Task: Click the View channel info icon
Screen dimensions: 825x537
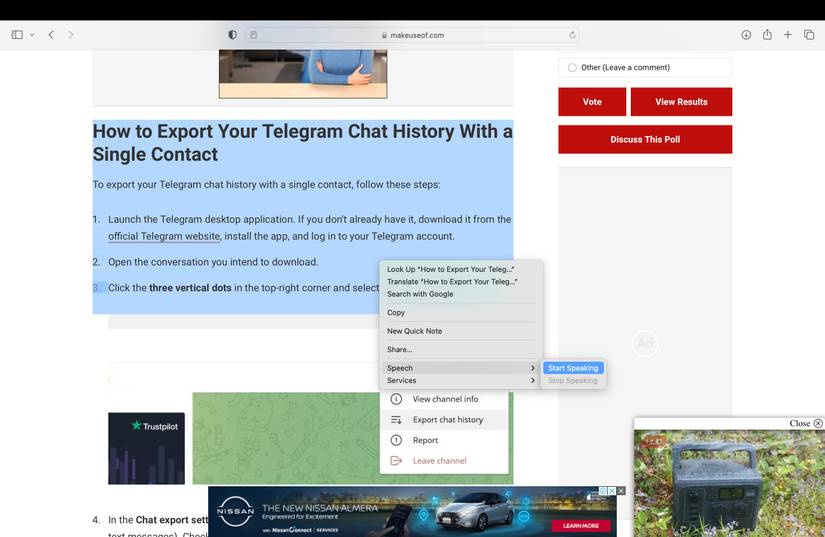Action: [396, 399]
